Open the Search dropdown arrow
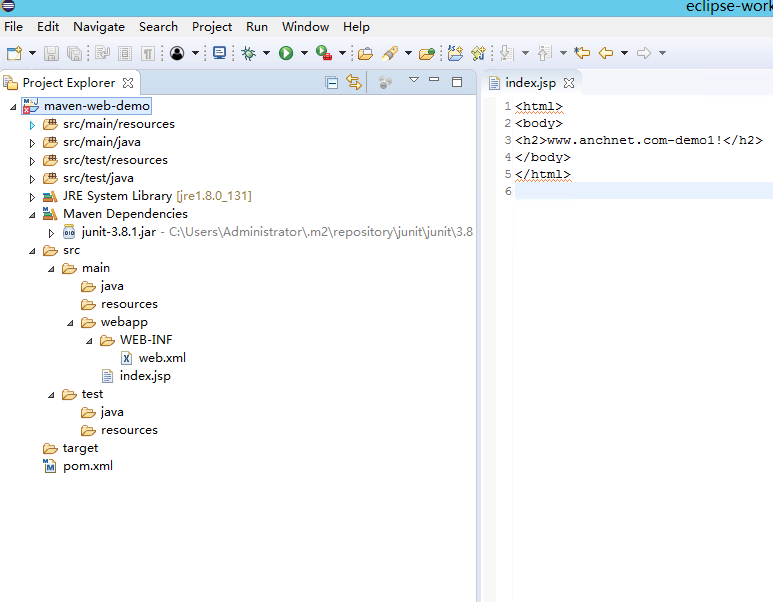Image resolution: width=773 pixels, height=602 pixels. tap(408, 53)
